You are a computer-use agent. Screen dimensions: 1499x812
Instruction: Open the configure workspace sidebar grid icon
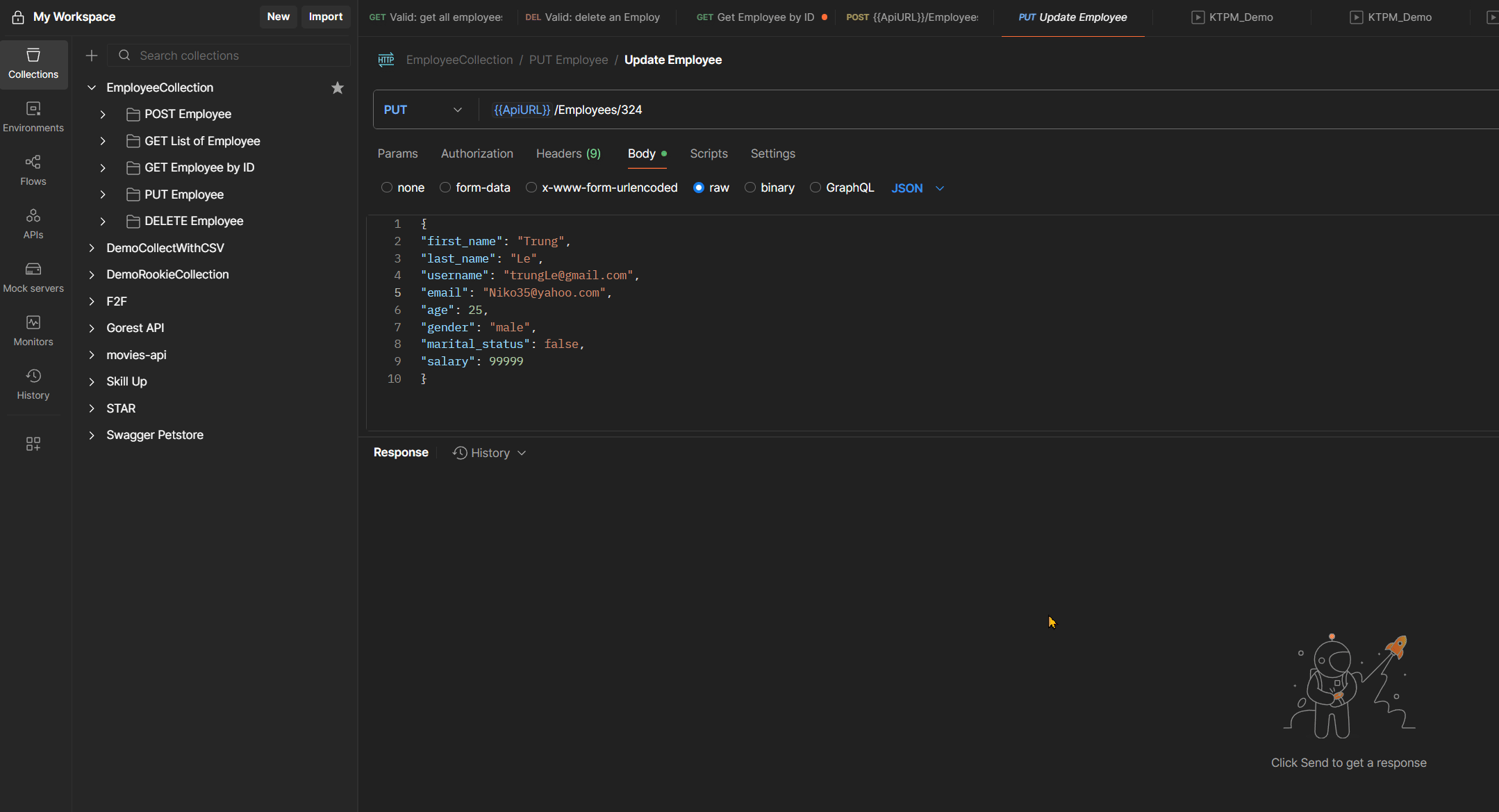coord(33,444)
